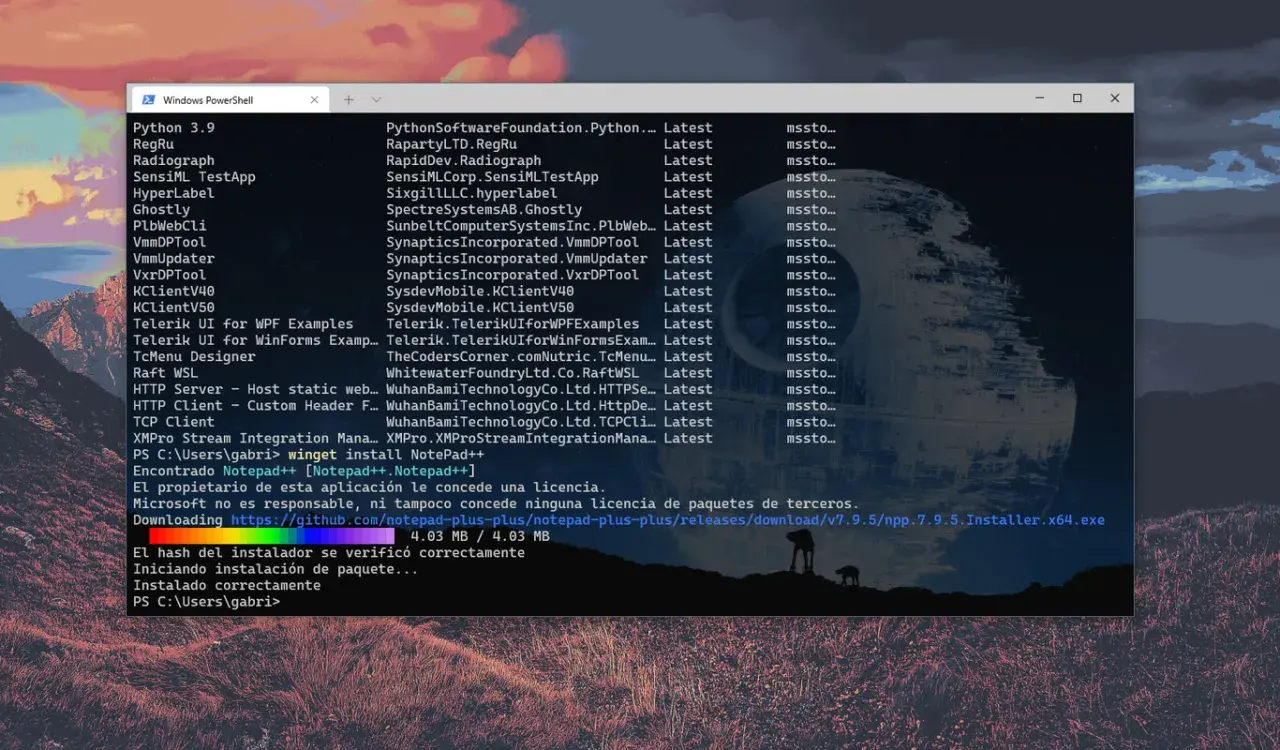Click the 'Radiograph' package name

point(174,160)
